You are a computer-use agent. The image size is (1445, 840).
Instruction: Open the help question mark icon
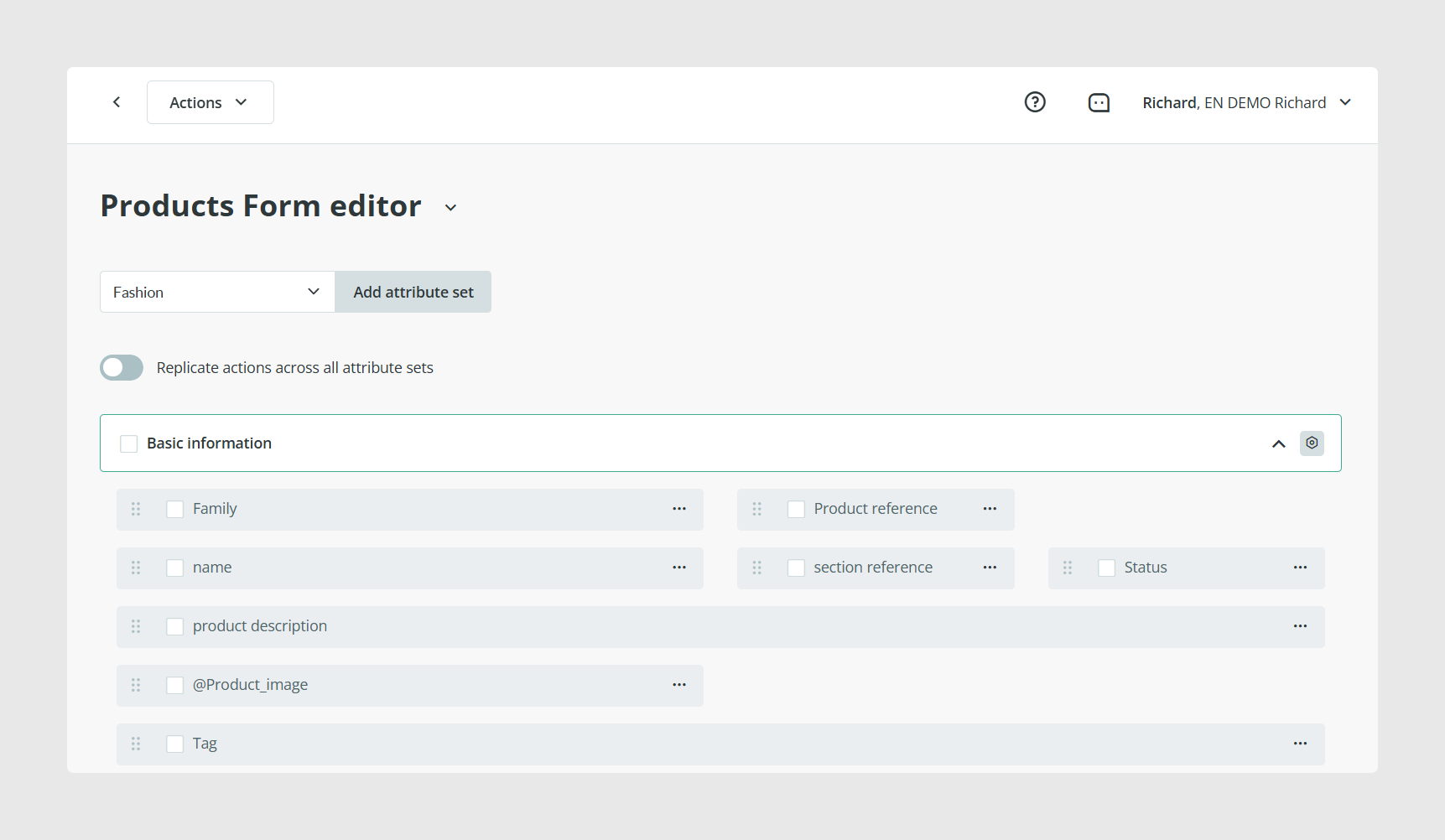point(1035,102)
